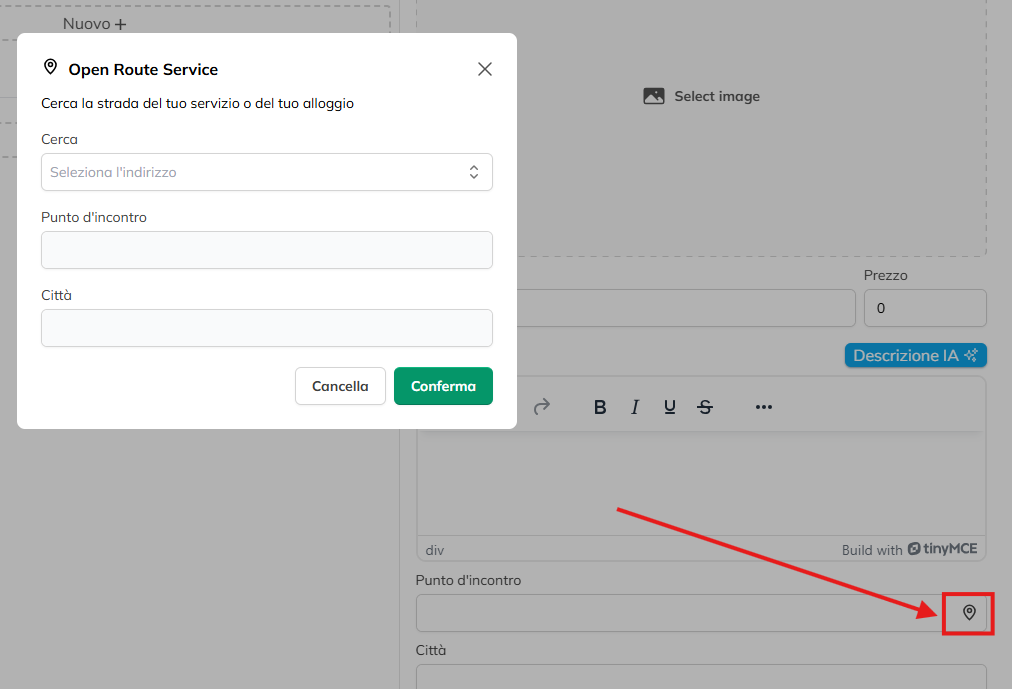1012x689 pixels.
Task: Toggle bold formatting in the editor
Action: 600,407
